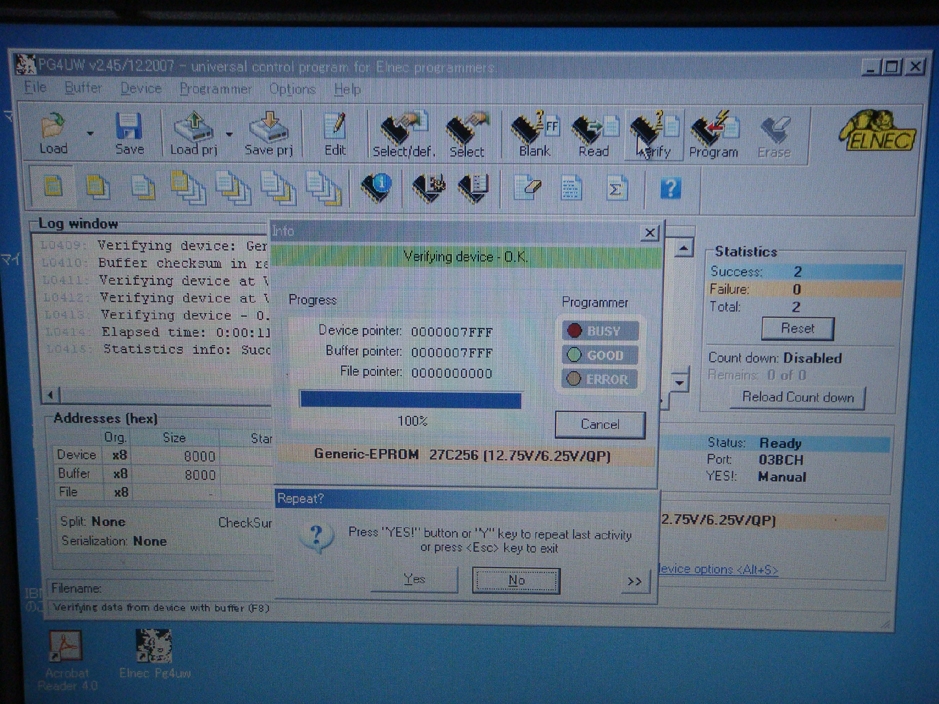Click the Select/def. device icon

click(x=404, y=135)
